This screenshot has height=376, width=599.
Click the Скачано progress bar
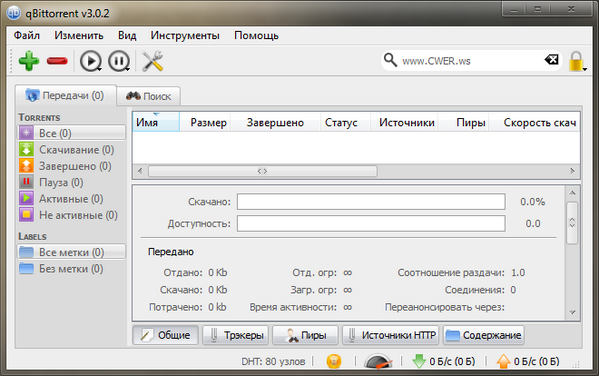click(371, 201)
